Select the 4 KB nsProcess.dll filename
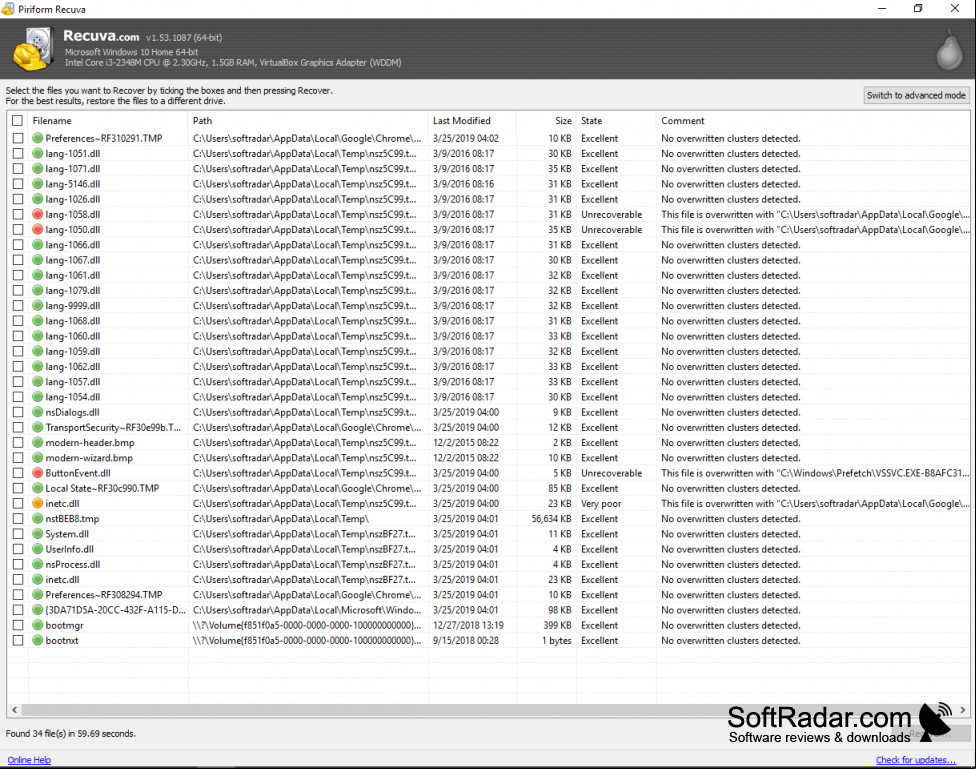Image resolution: width=976 pixels, height=769 pixels. [x=72, y=564]
